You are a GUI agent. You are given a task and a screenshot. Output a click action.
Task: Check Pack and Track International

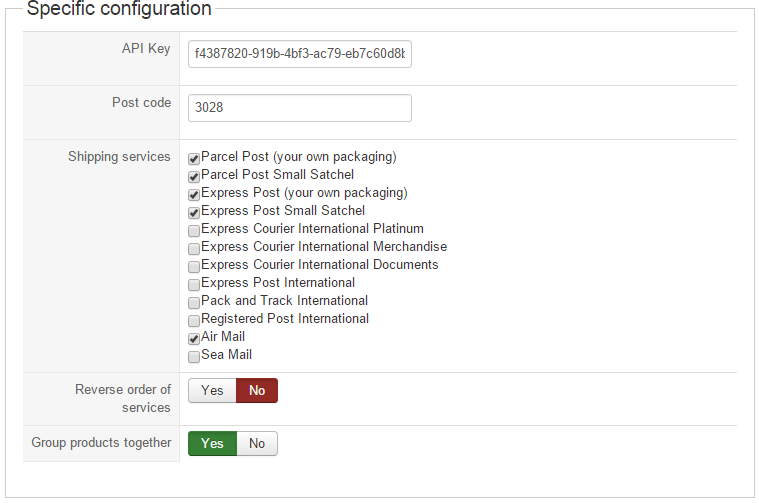point(194,302)
